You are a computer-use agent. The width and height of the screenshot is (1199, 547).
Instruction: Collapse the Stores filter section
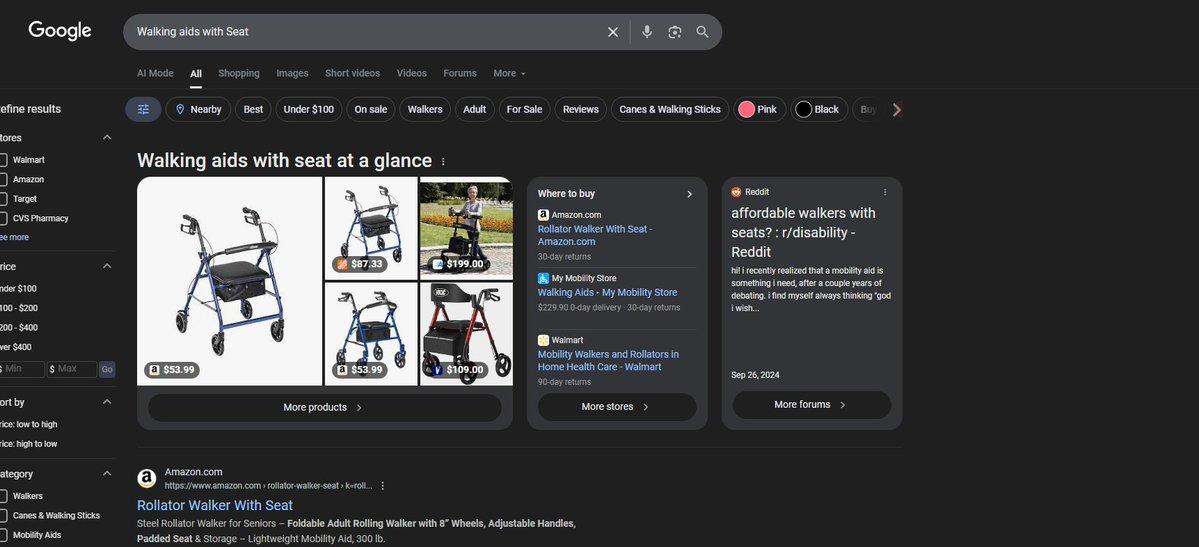(x=107, y=138)
